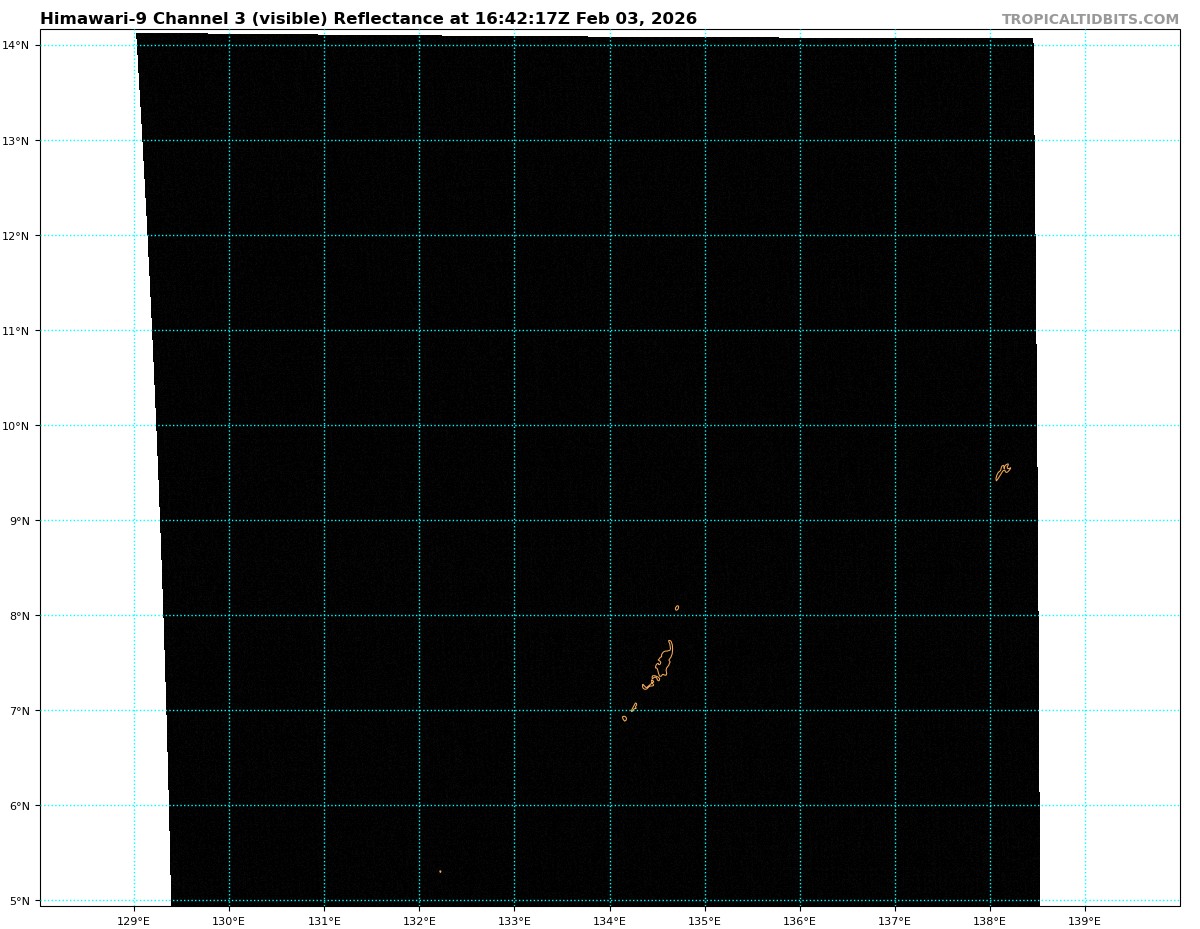Screen dimensions: 1200x929
Task: Click the tiny orange dot near 132°E, 5°N
Action: 440,871
